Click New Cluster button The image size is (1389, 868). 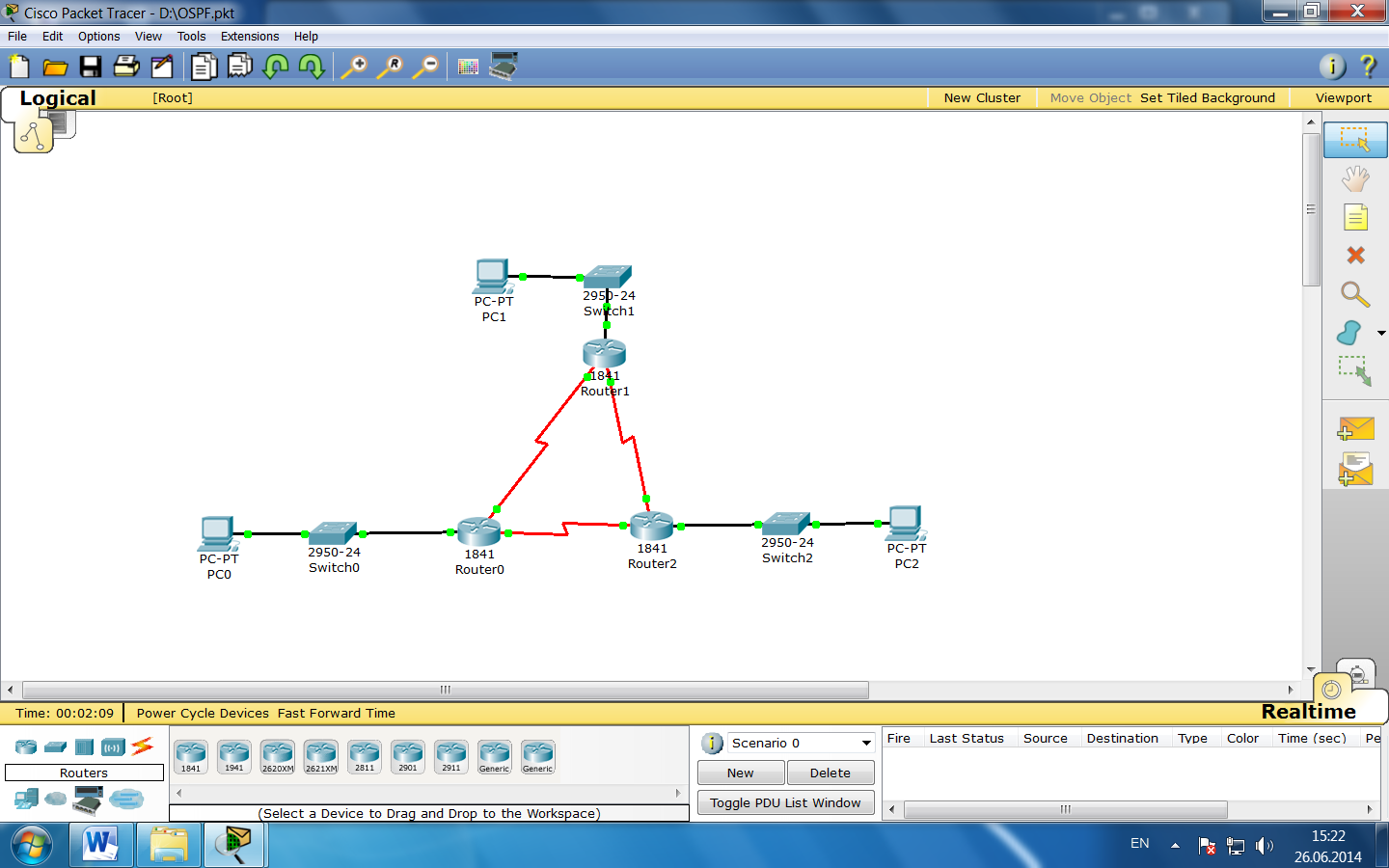982,98
